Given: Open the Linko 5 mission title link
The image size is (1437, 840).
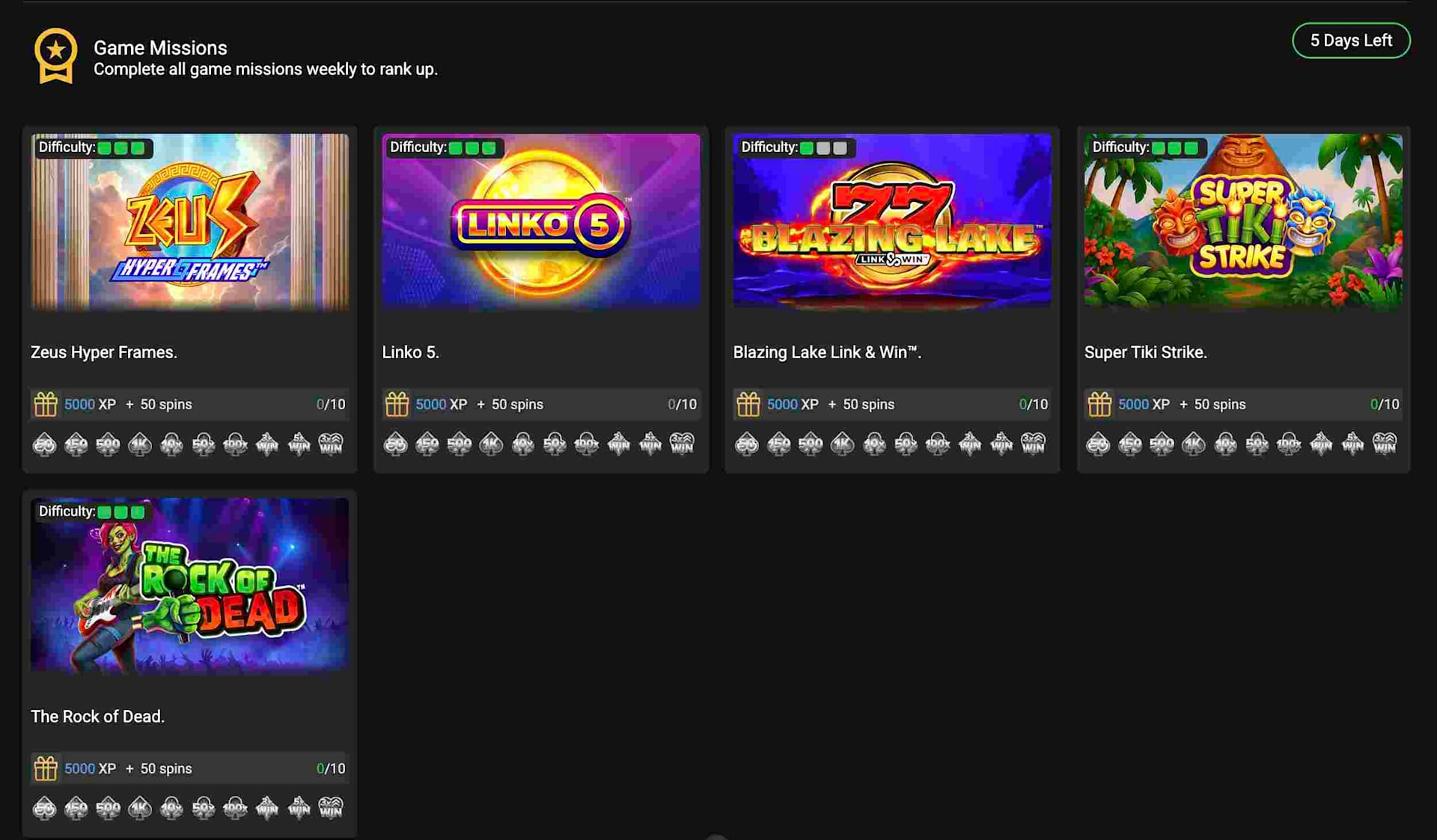Looking at the screenshot, I should (411, 352).
